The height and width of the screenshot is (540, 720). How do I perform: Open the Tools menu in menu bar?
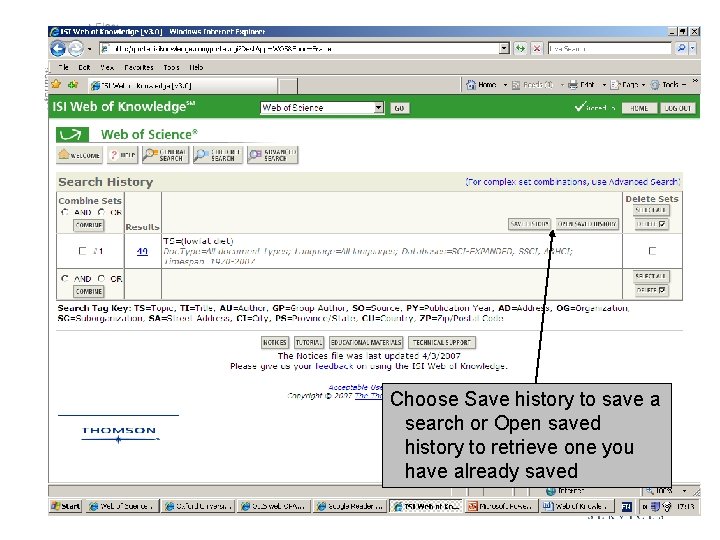click(171, 68)
